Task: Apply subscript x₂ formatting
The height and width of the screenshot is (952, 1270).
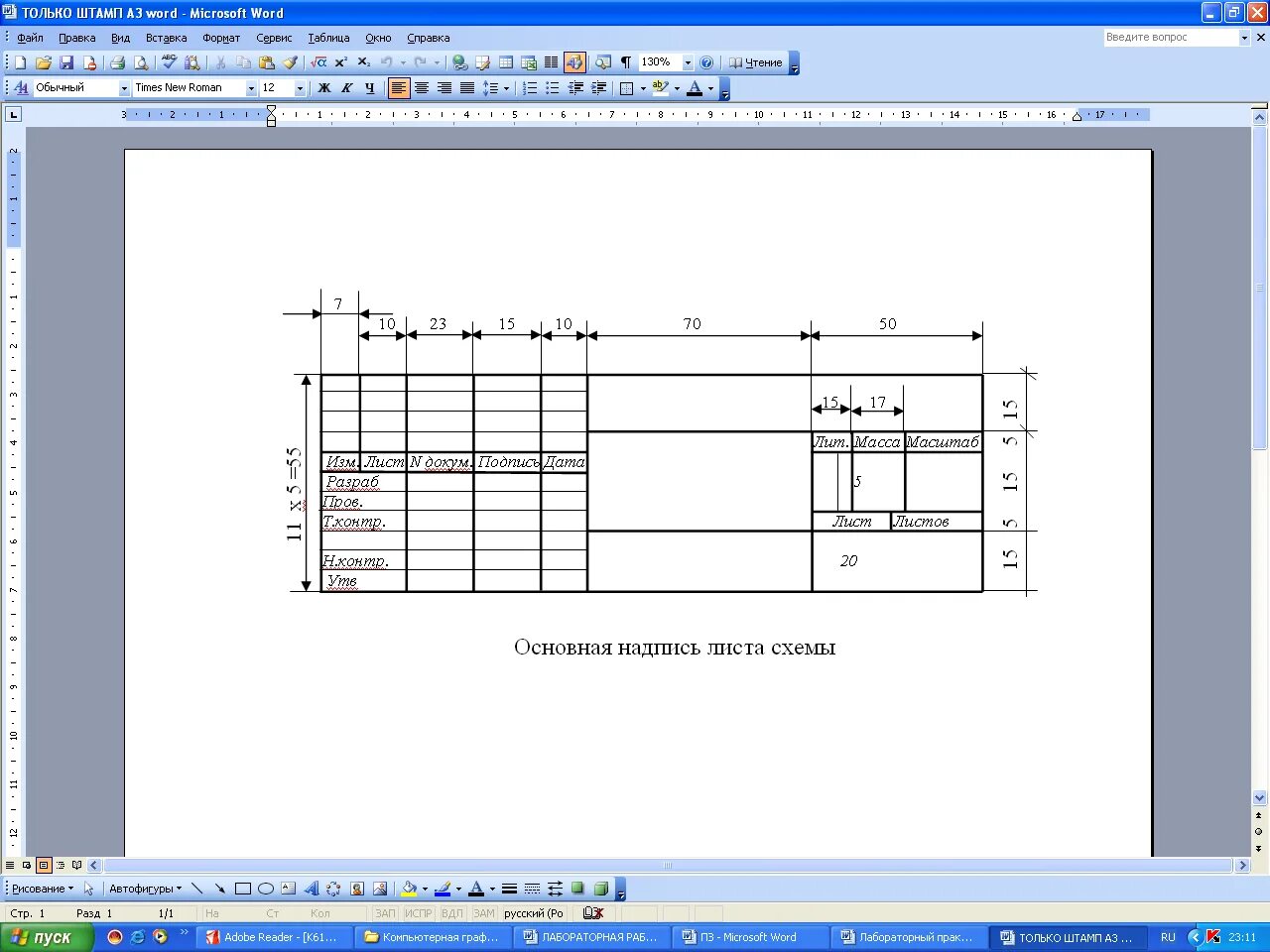Action: (364, 62)
